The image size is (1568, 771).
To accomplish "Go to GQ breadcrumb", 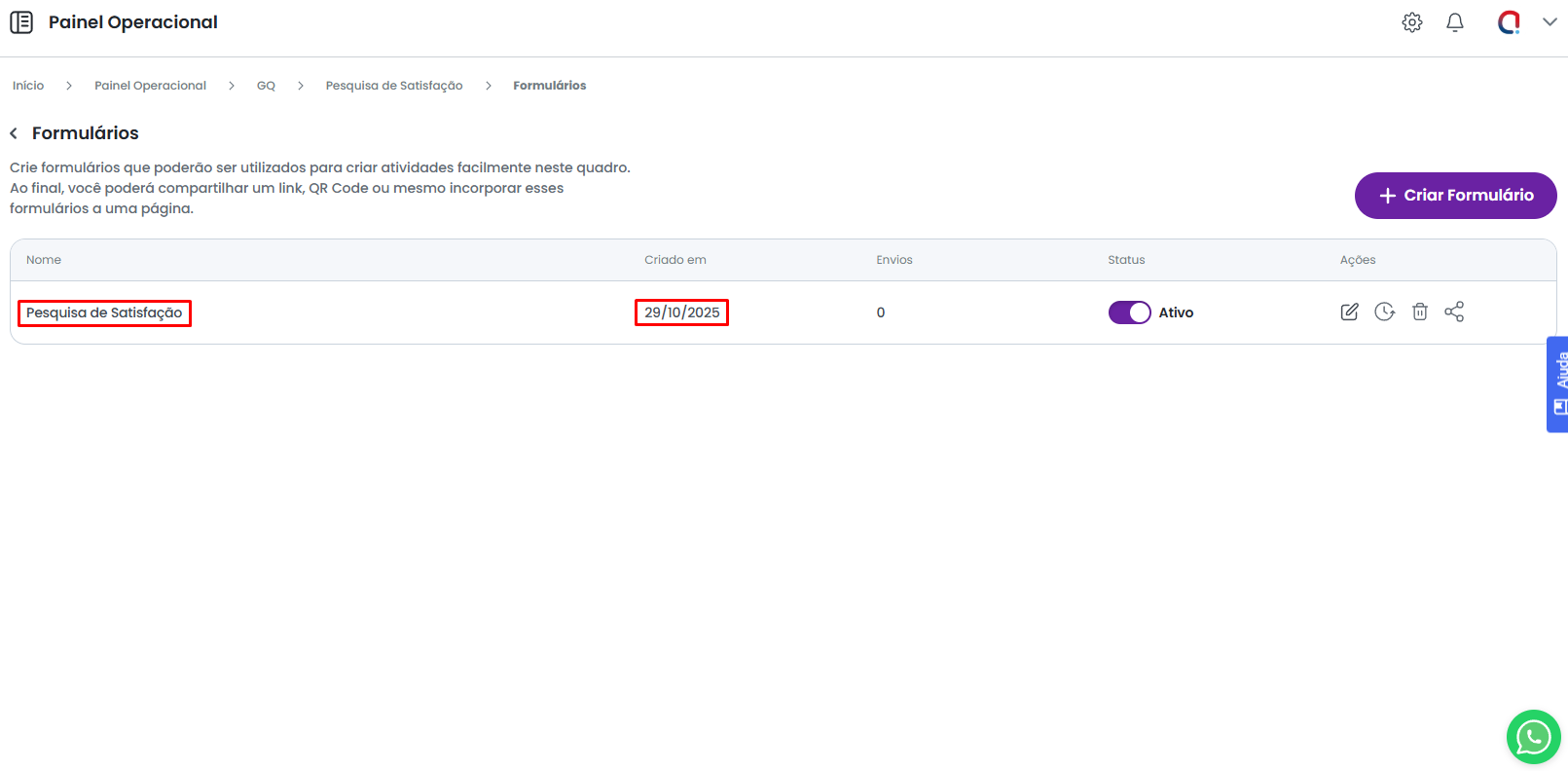I will [266, 86].
